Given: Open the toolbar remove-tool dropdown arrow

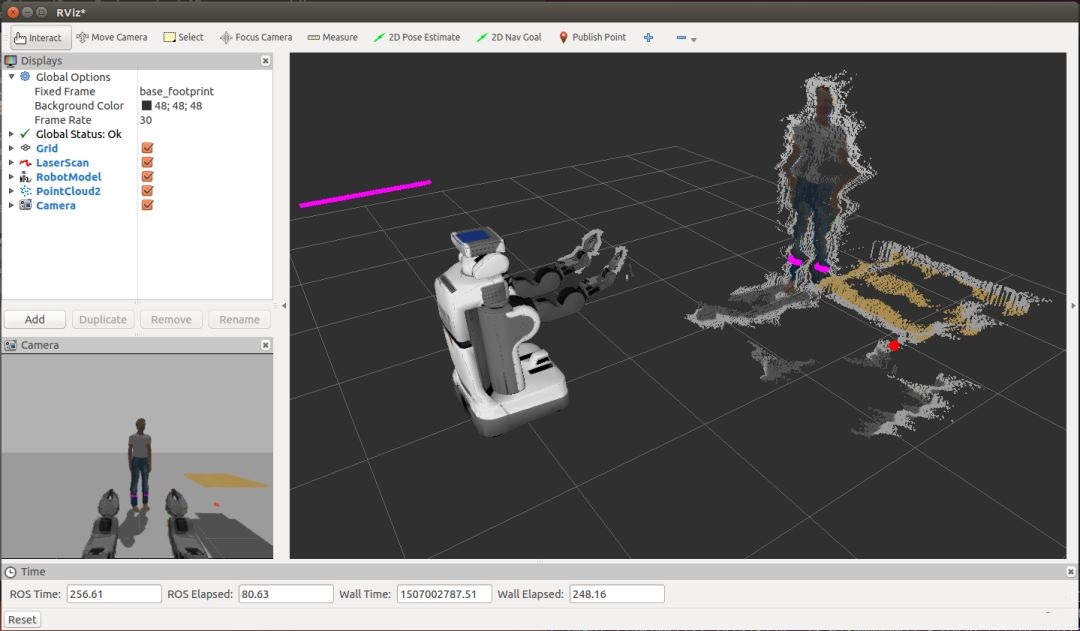Looking at the screenshot, I should pos(694,40).
